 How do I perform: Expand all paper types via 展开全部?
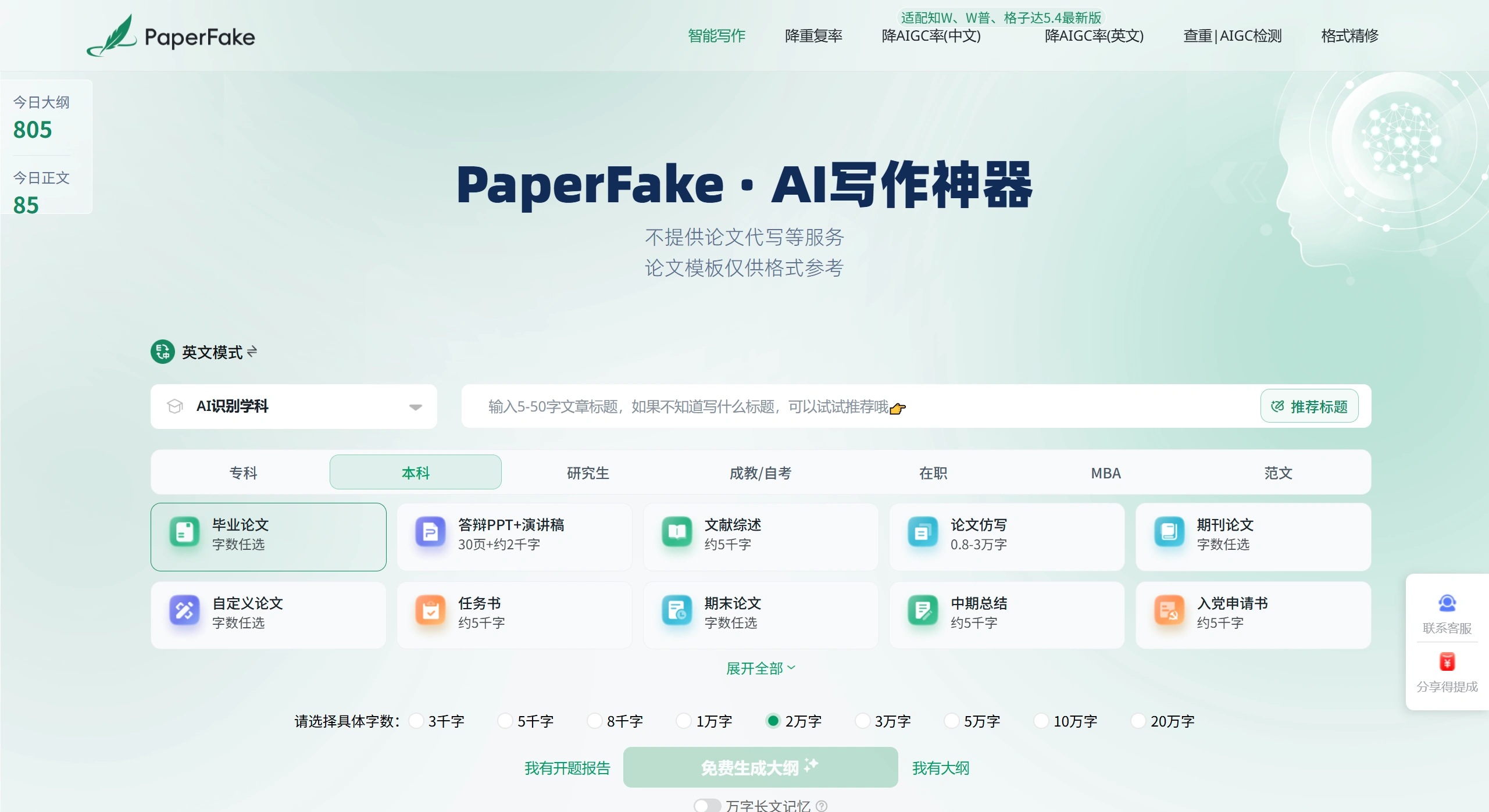(x=760, y=668)
